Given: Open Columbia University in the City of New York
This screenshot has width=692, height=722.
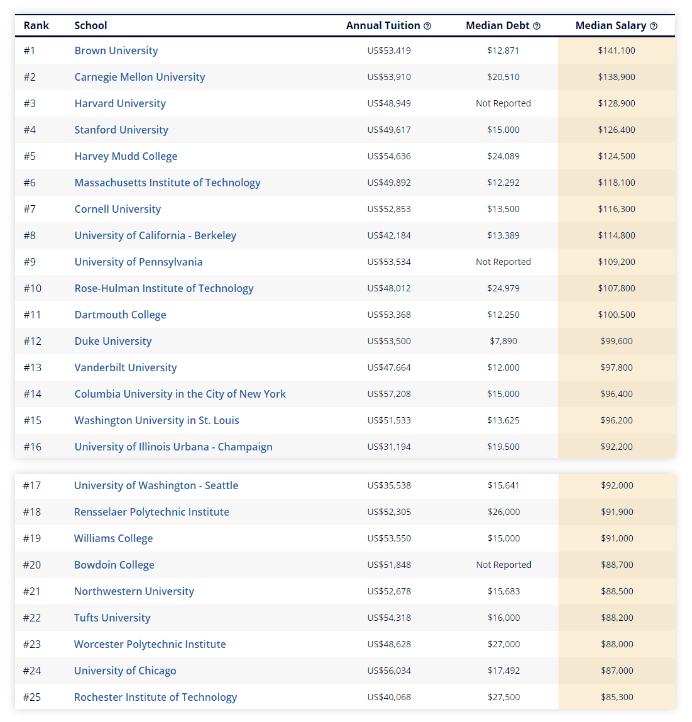Looking at the screenshot, I should (x=180, y=394).
